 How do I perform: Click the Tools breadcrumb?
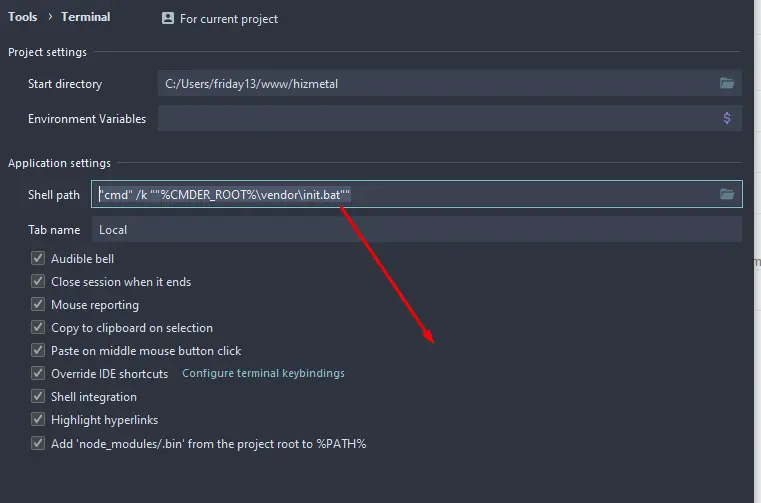point(23,17)
